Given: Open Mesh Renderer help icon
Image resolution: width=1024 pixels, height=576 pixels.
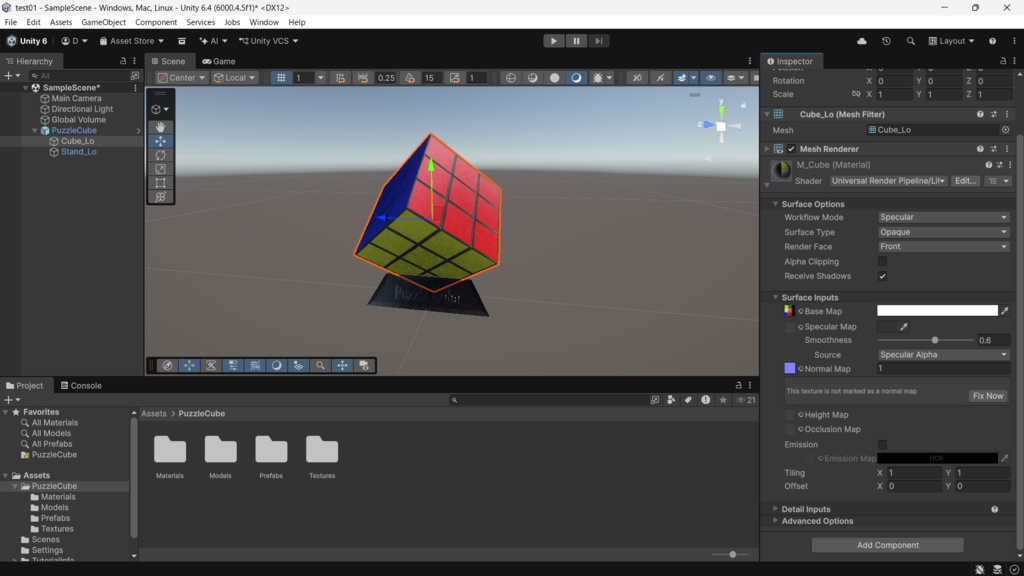Looking at the screenshot, I should coord(980,149).
